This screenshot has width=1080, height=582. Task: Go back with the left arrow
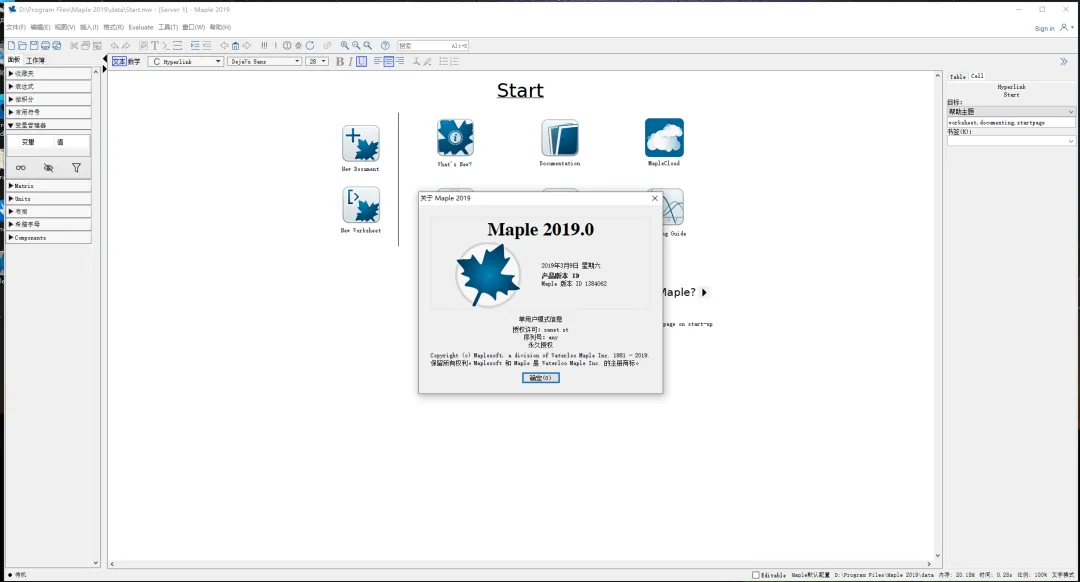[224, 45]
